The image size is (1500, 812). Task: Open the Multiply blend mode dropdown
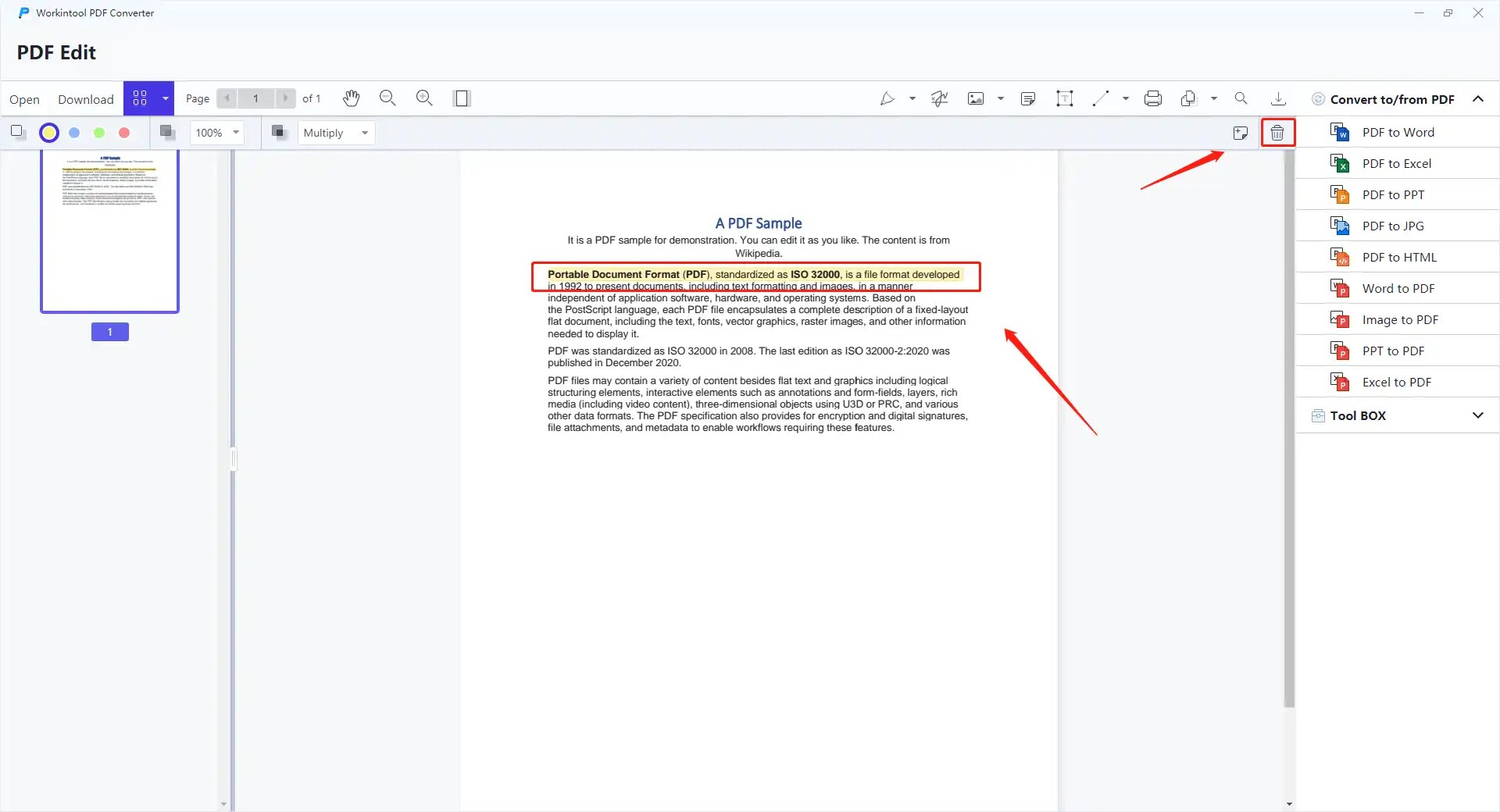(x=336, y=133)
